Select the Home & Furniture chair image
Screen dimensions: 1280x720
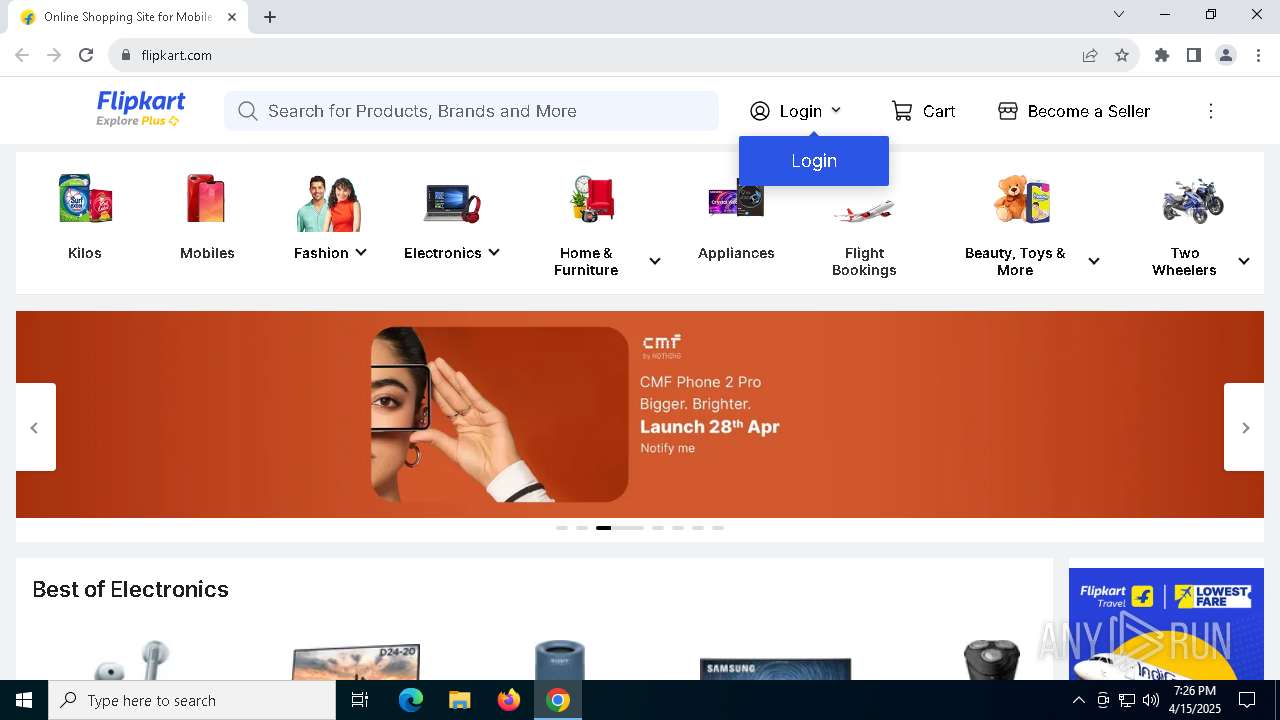click(592, 199)
